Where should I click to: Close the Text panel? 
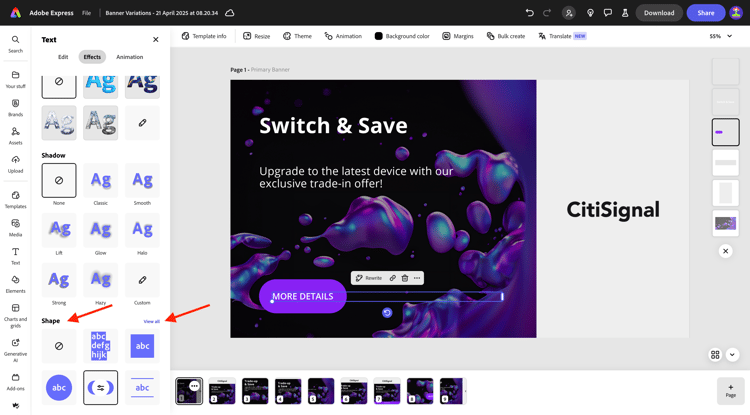click(155, 40)
